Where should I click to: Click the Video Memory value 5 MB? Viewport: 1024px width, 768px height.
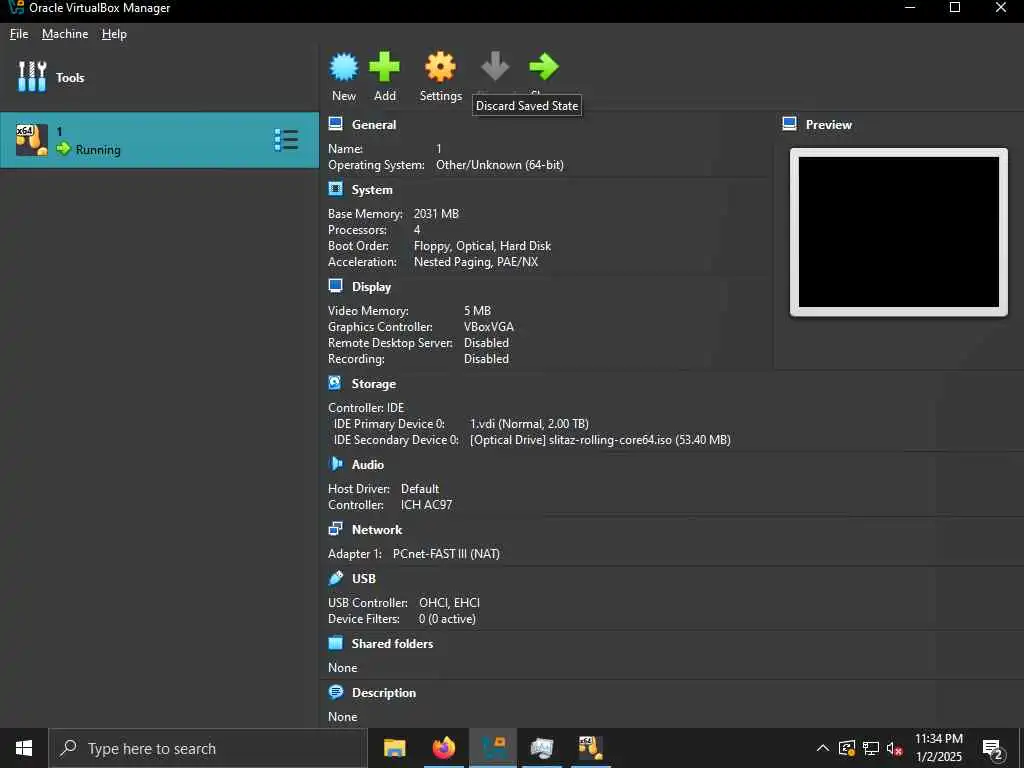click(x=477, y=311)
